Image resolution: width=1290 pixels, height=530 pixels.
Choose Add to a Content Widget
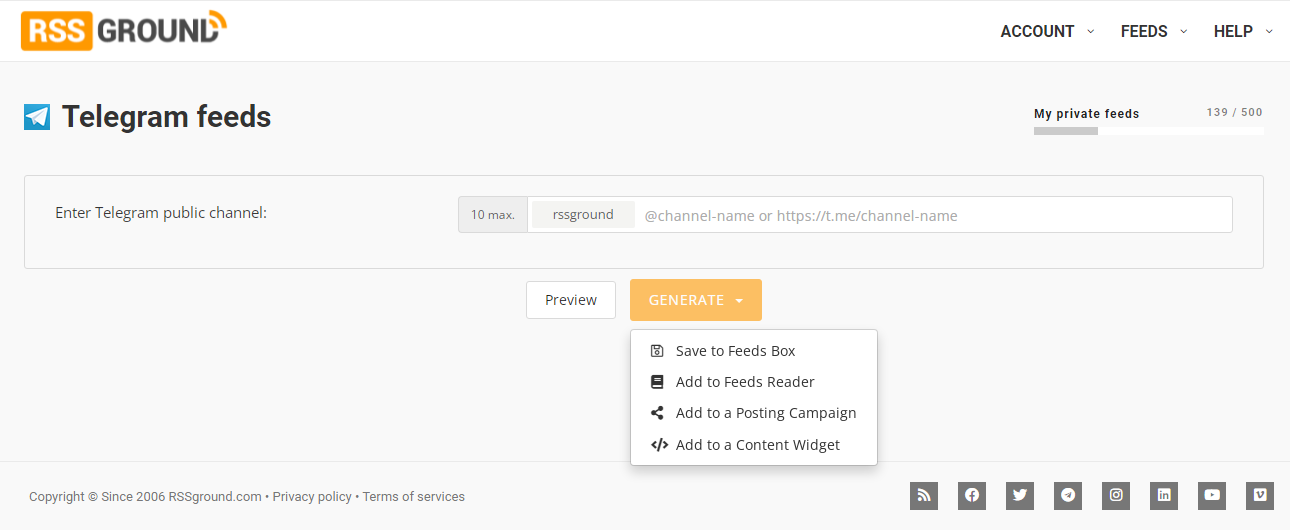coord(757,445)
